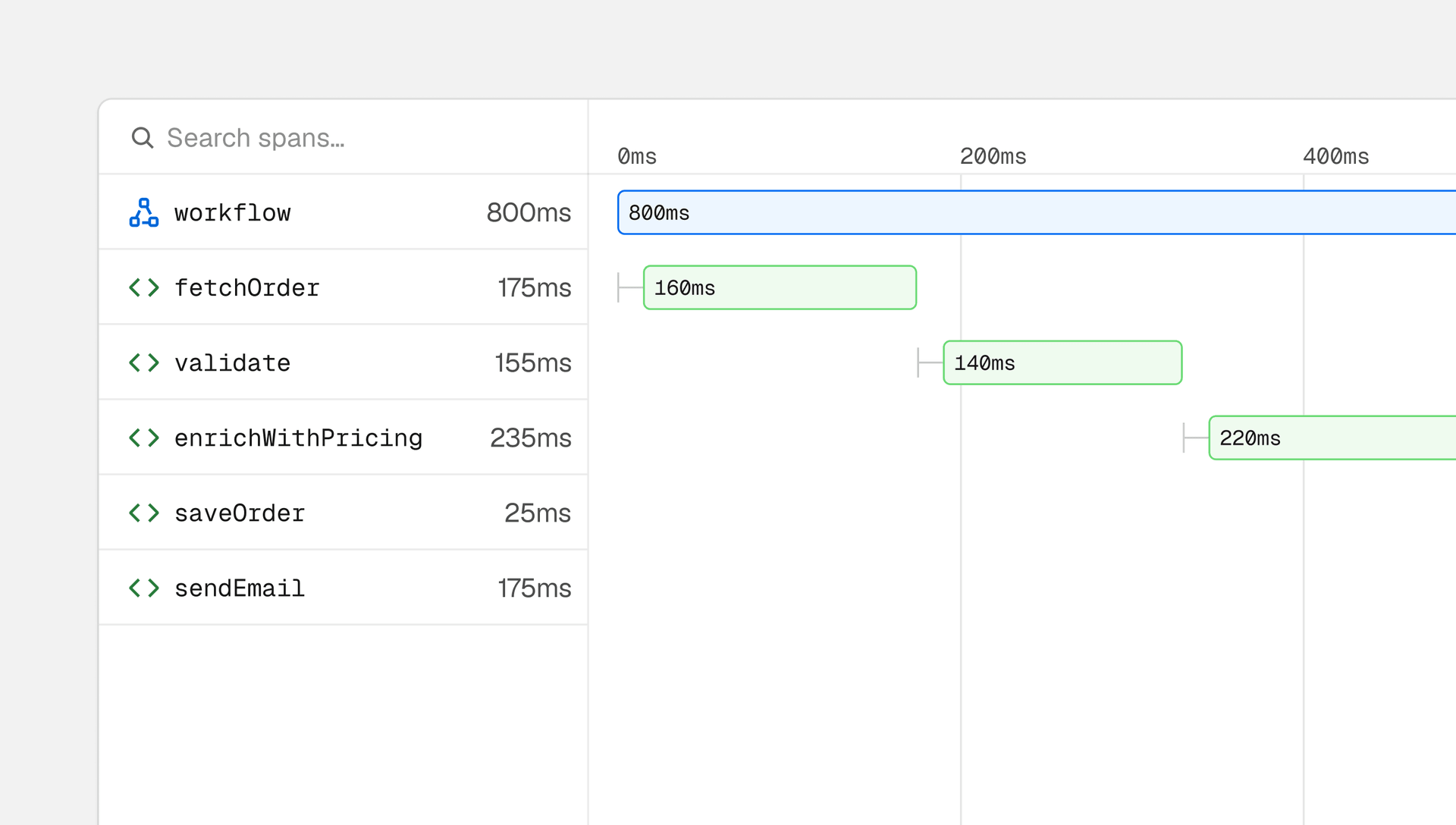Click the search magnifier icon
Screen dimensions: 1456x825
click(x=143, y=138)
